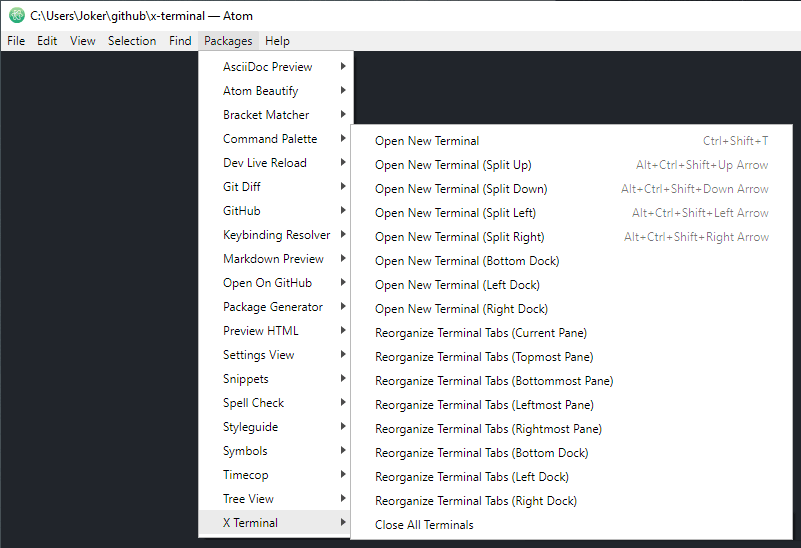Expand the Keybinding Resolver submenu

[275, 234]
